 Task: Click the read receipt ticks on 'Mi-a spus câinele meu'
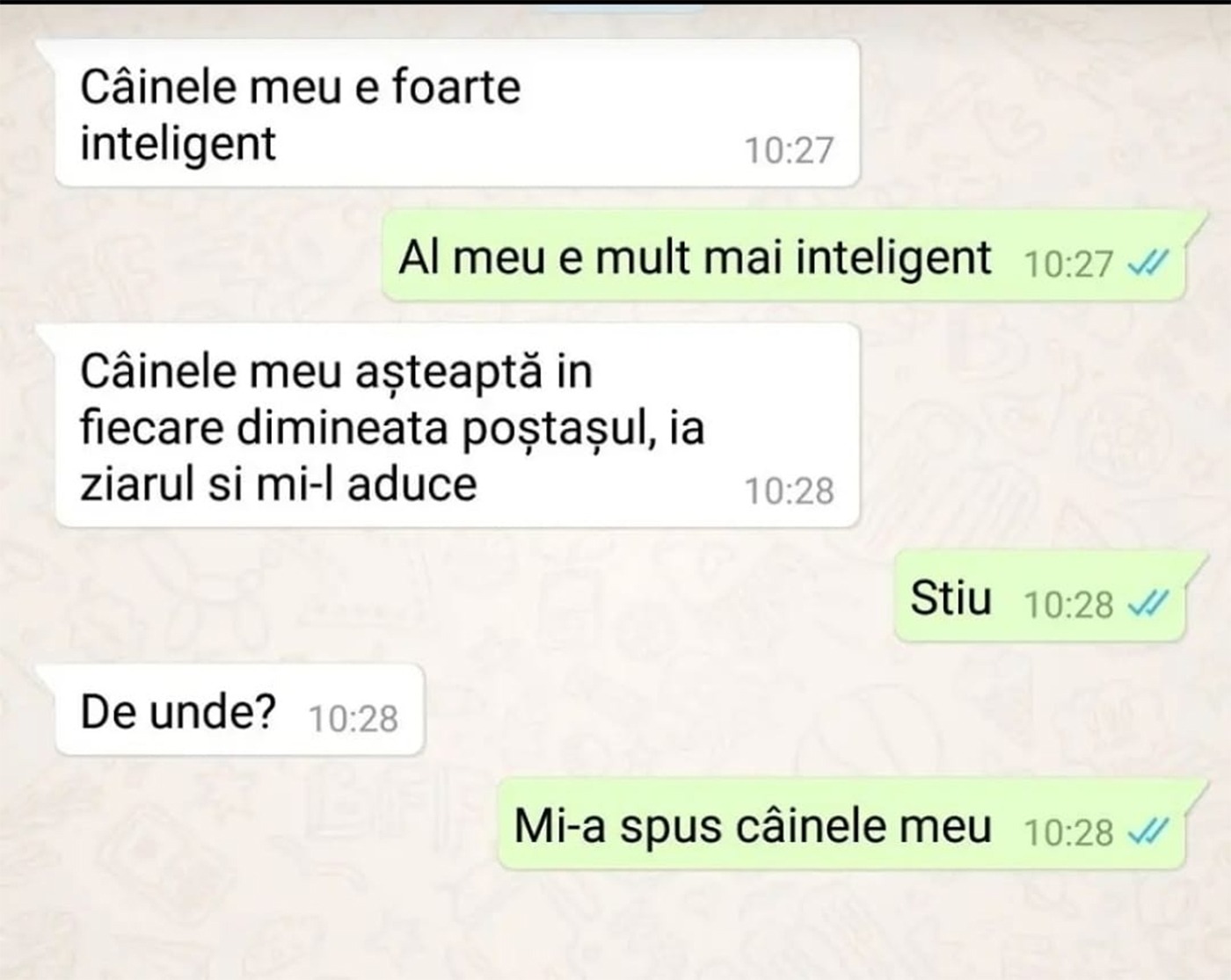[x=1148, y=831]
